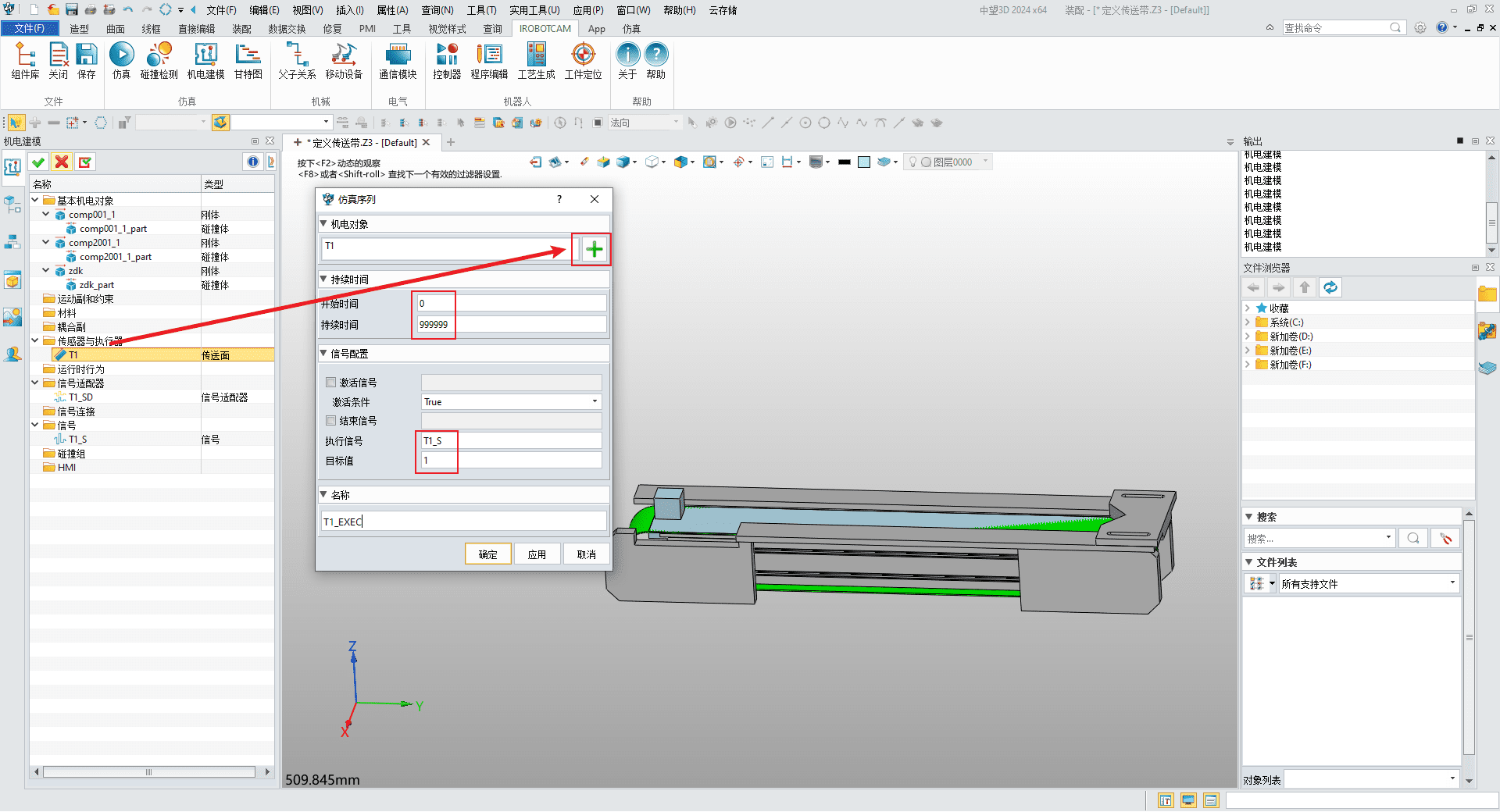Open 工艺生成 process generation tool
The image size is (1500, 812).
pyautogui.click(x=536, y=61)
